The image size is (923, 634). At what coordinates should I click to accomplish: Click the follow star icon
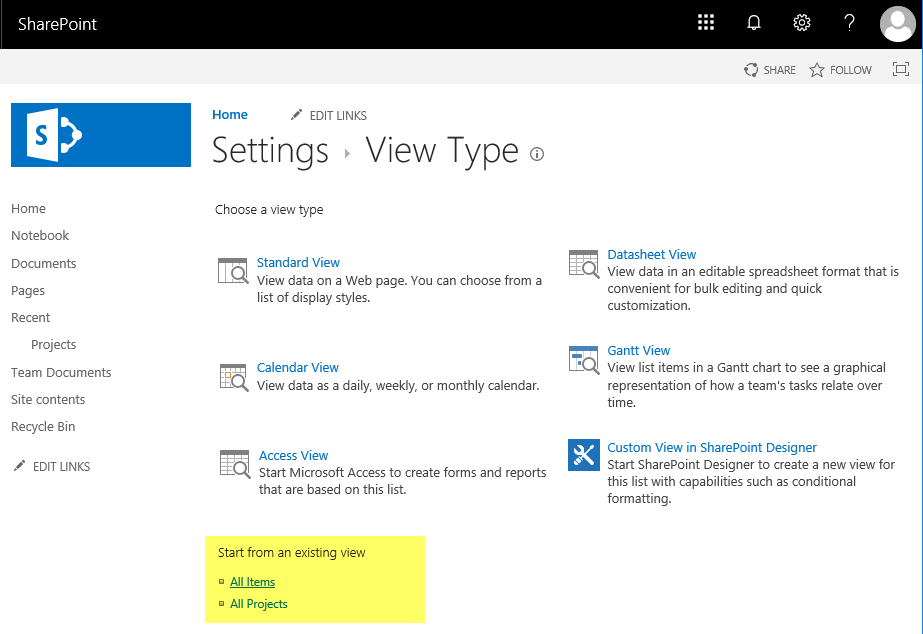pyautogui.click(x=816, y=70)
